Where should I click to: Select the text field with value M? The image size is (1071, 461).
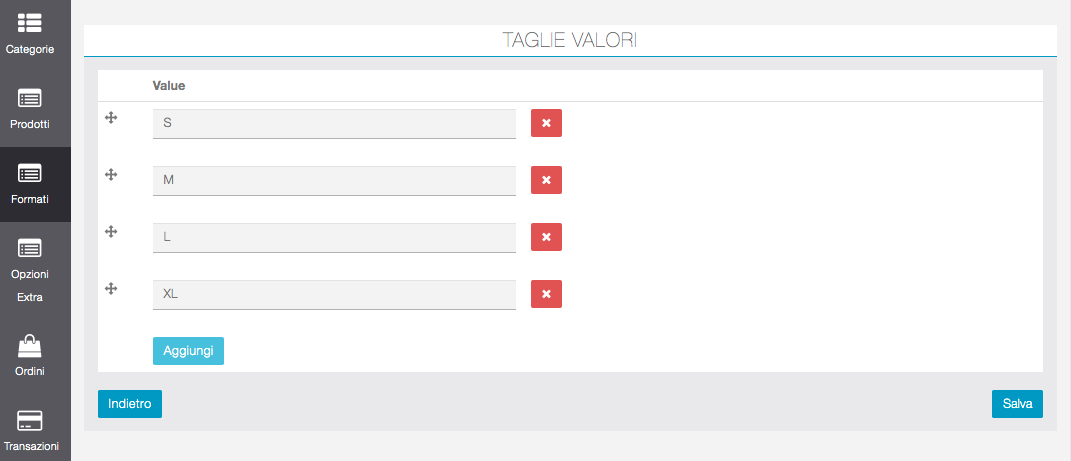click(x=334, y=180)
